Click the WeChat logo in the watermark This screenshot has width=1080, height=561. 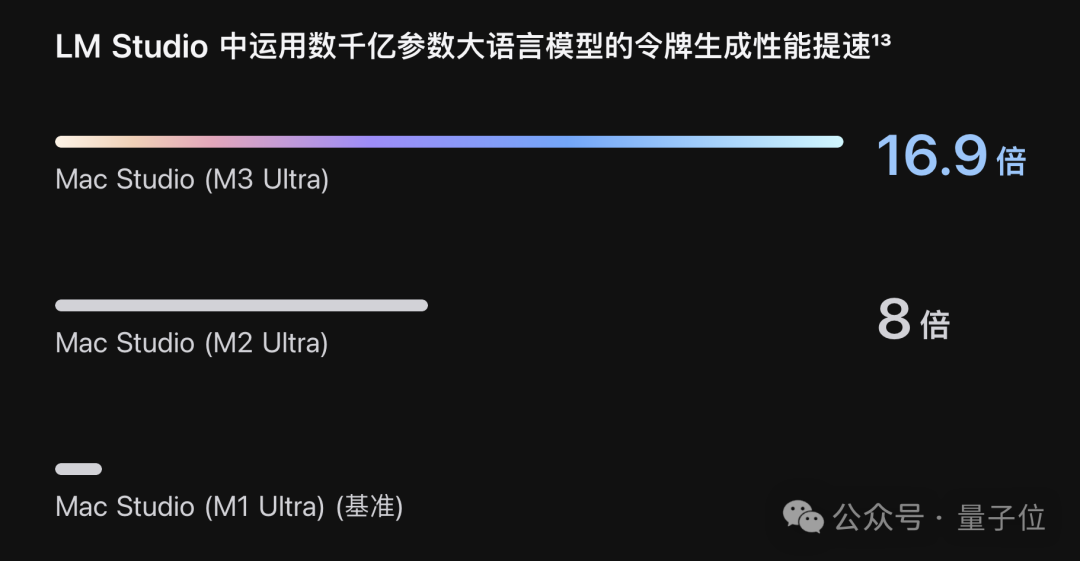(x=804, y=517)
